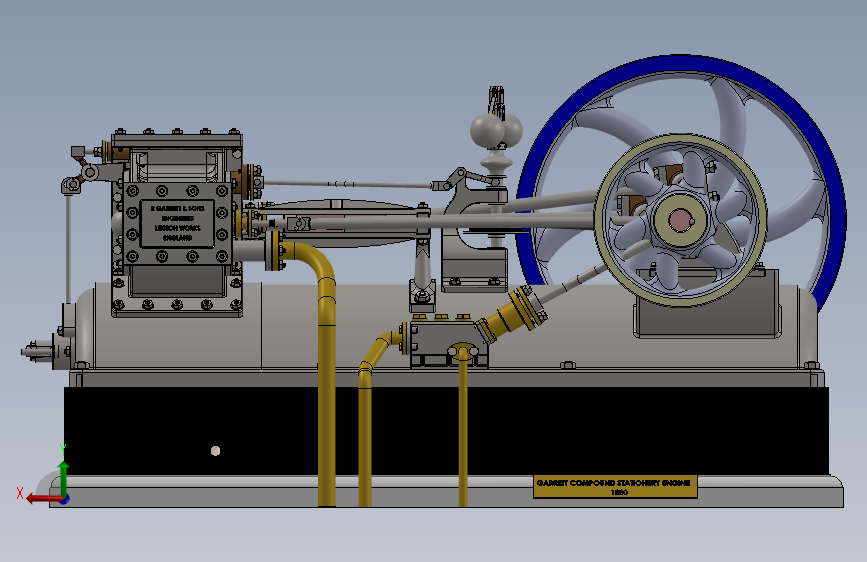Select the thin valve rod above the crosshead guide
The height and width of the screenshot is (562, 867).
[x=348, y=184]
